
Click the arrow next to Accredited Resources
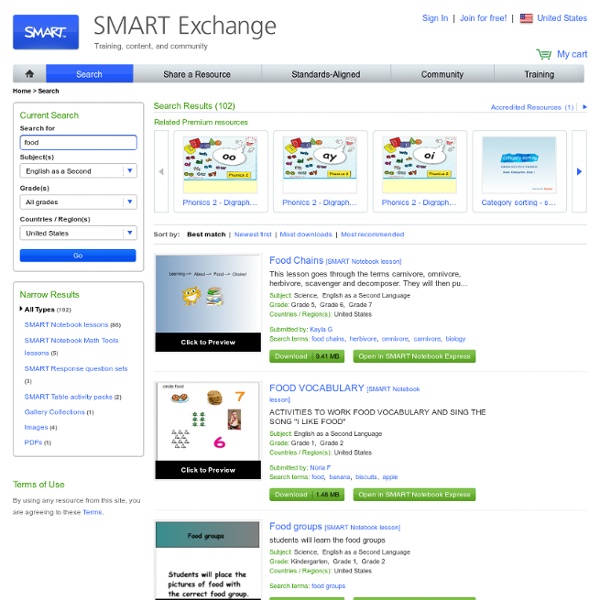(x=584, y=107)
